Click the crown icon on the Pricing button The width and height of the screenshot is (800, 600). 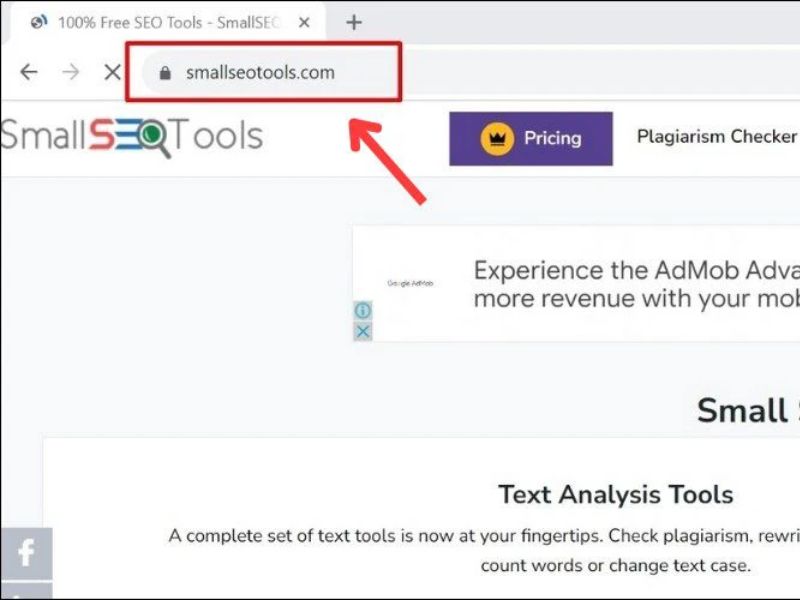494,139
